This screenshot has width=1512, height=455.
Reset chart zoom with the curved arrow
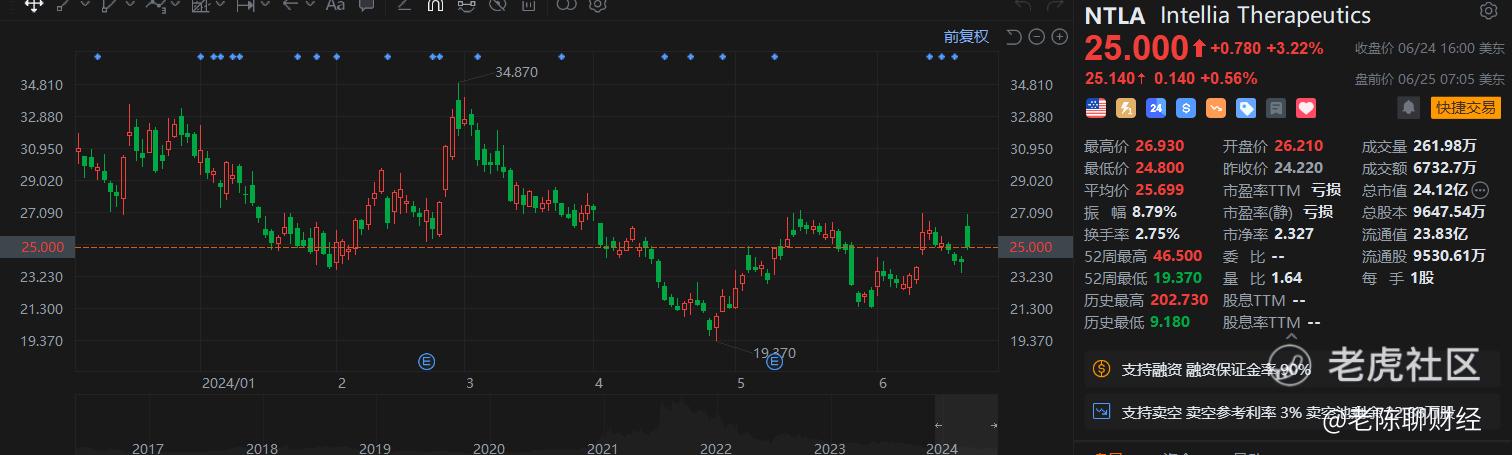tap(1013, 37)
